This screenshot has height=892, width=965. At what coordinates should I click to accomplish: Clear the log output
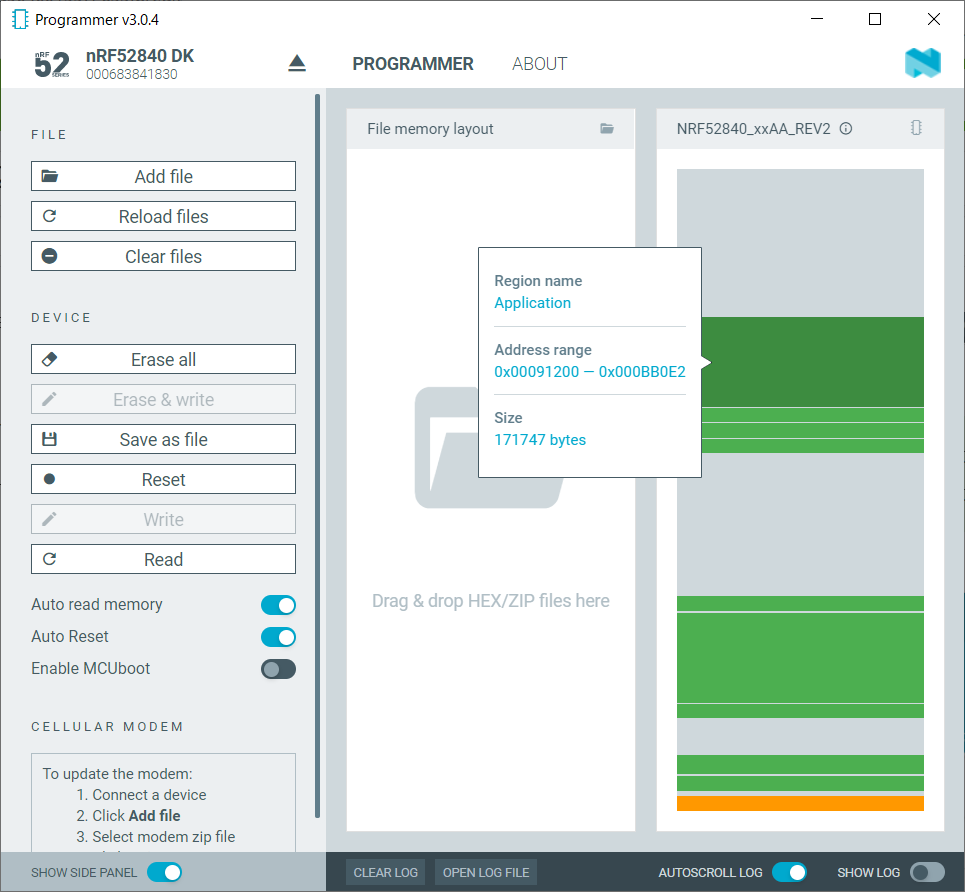click(x=385, y=872)
